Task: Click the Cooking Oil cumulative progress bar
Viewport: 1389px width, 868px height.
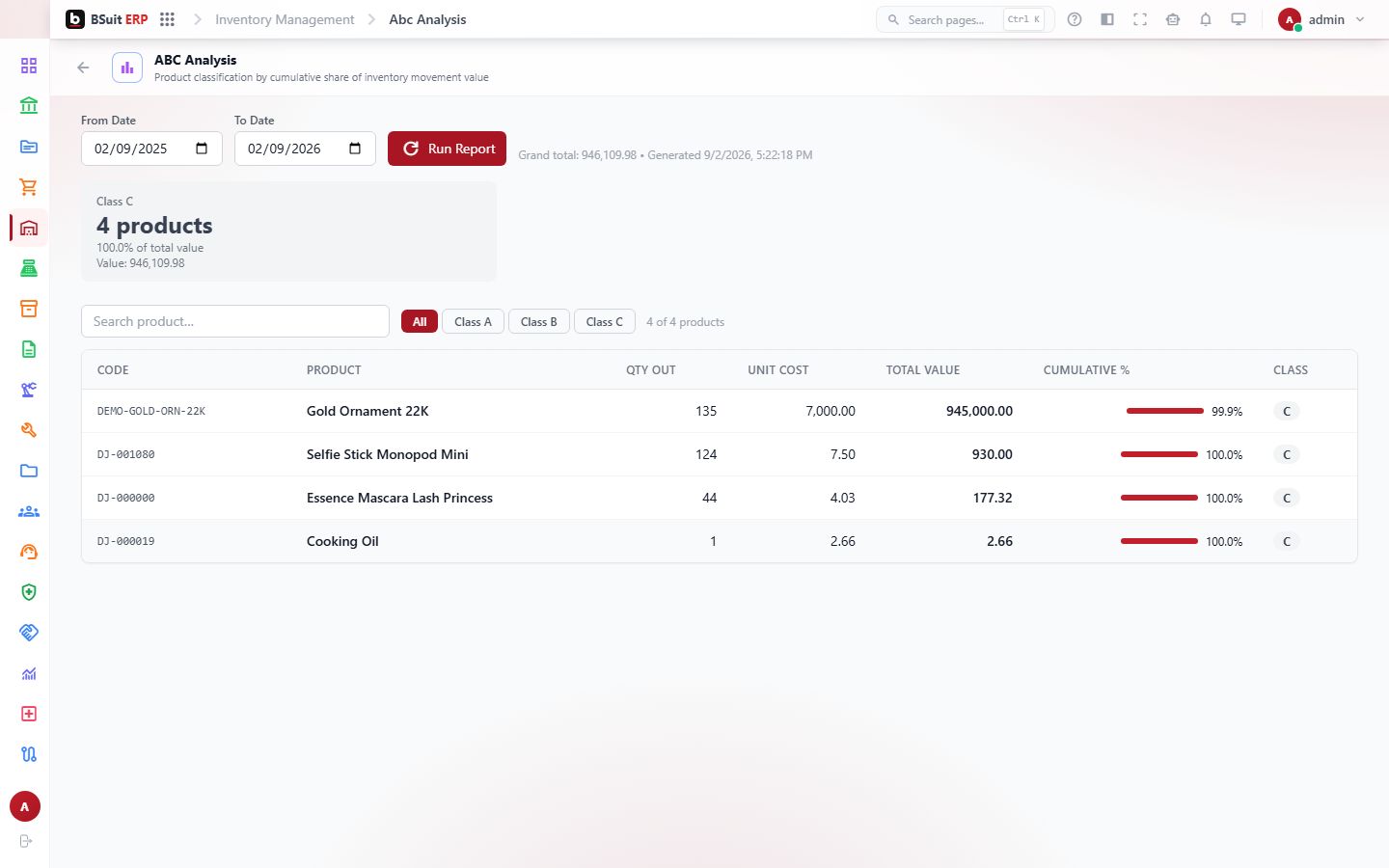Action: [1159, 541]
